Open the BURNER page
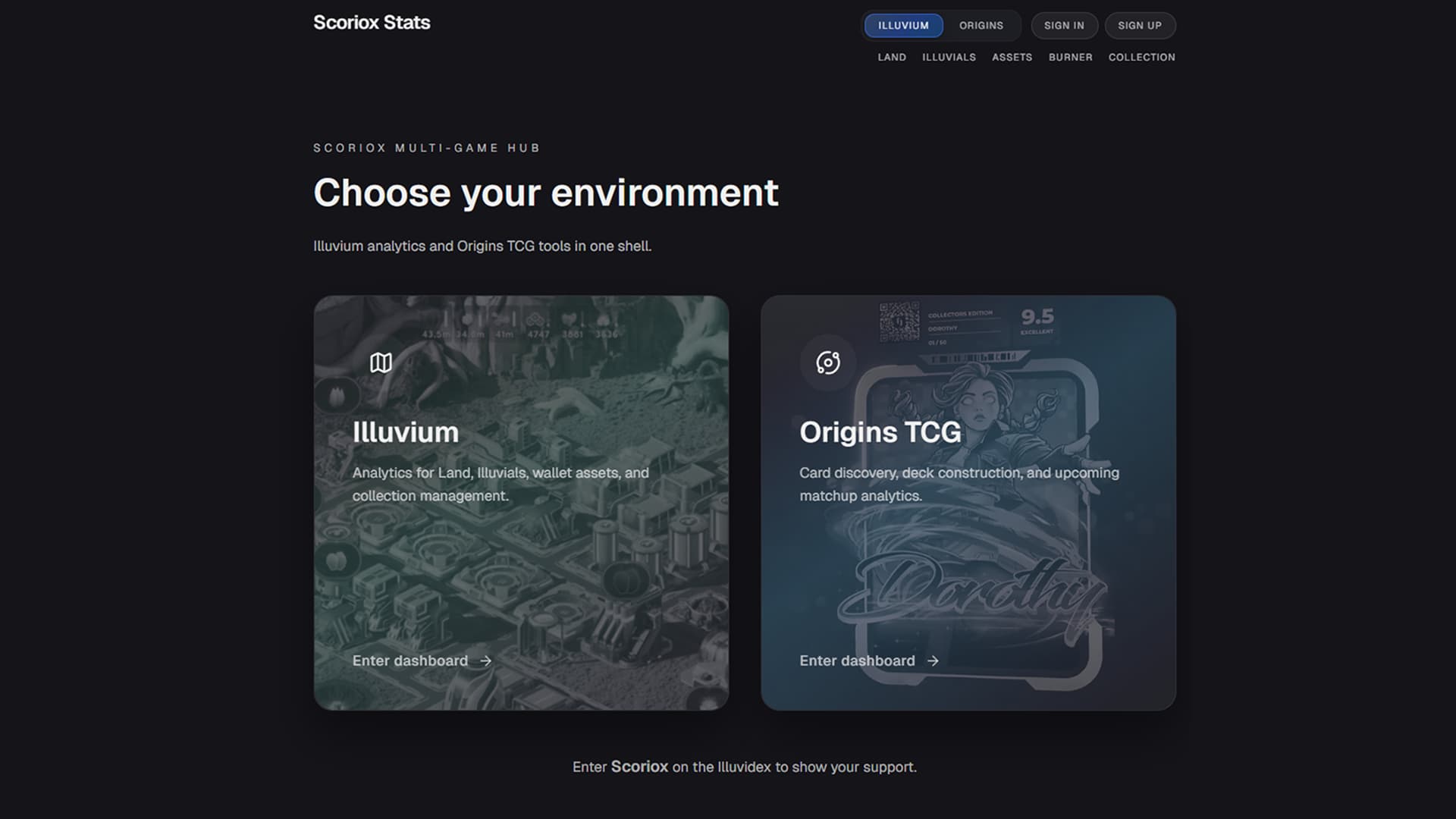The image size is (1456, 819). tap(1070, 58)
